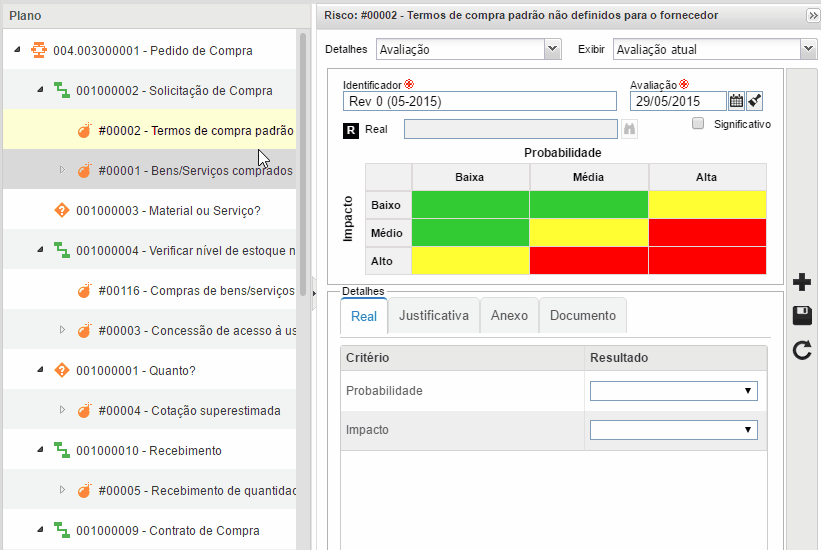Collapse the 001000002 Solicitação de Compra node
The image size is (821, 550).
(x=40, y=90)
